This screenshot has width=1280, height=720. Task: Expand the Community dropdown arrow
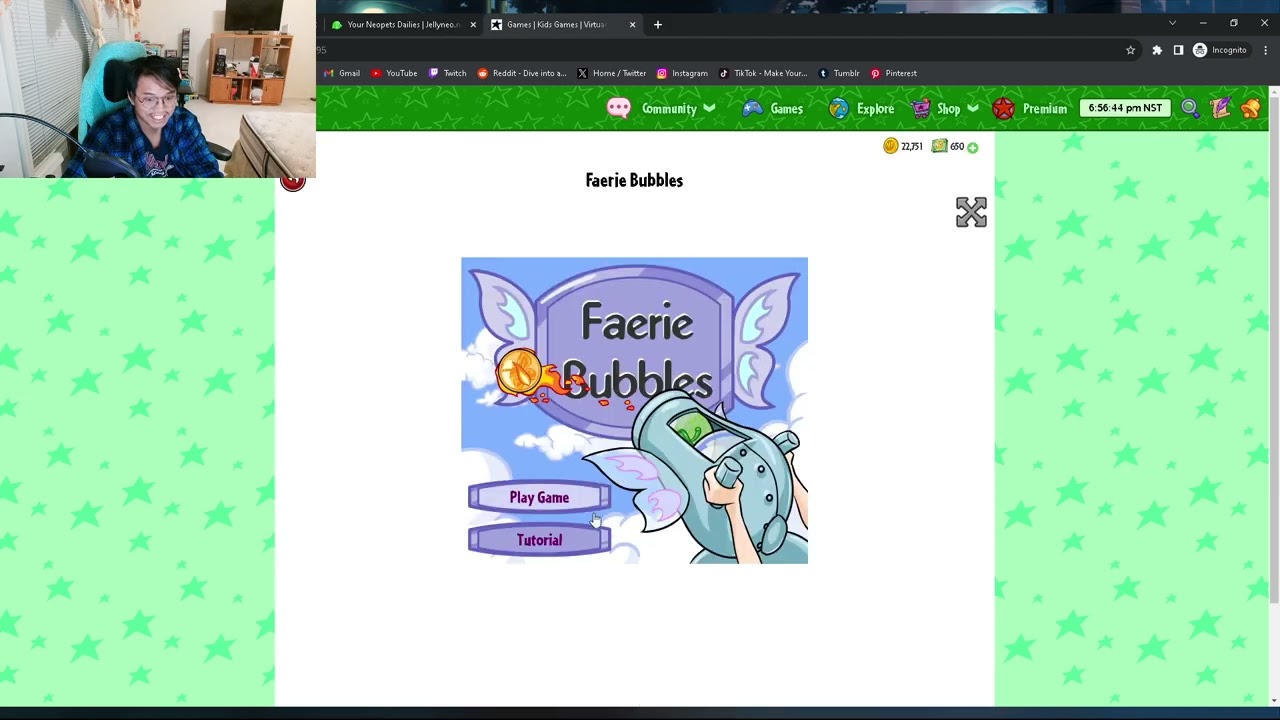[x=709, y=108]
